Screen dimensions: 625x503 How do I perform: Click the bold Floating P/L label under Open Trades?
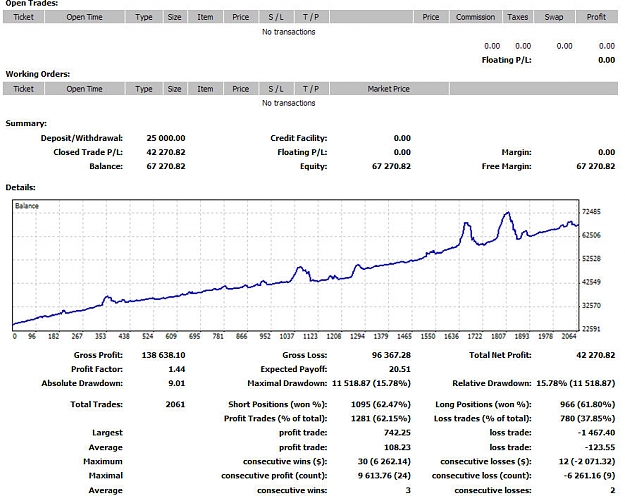(x=506, y=60)
